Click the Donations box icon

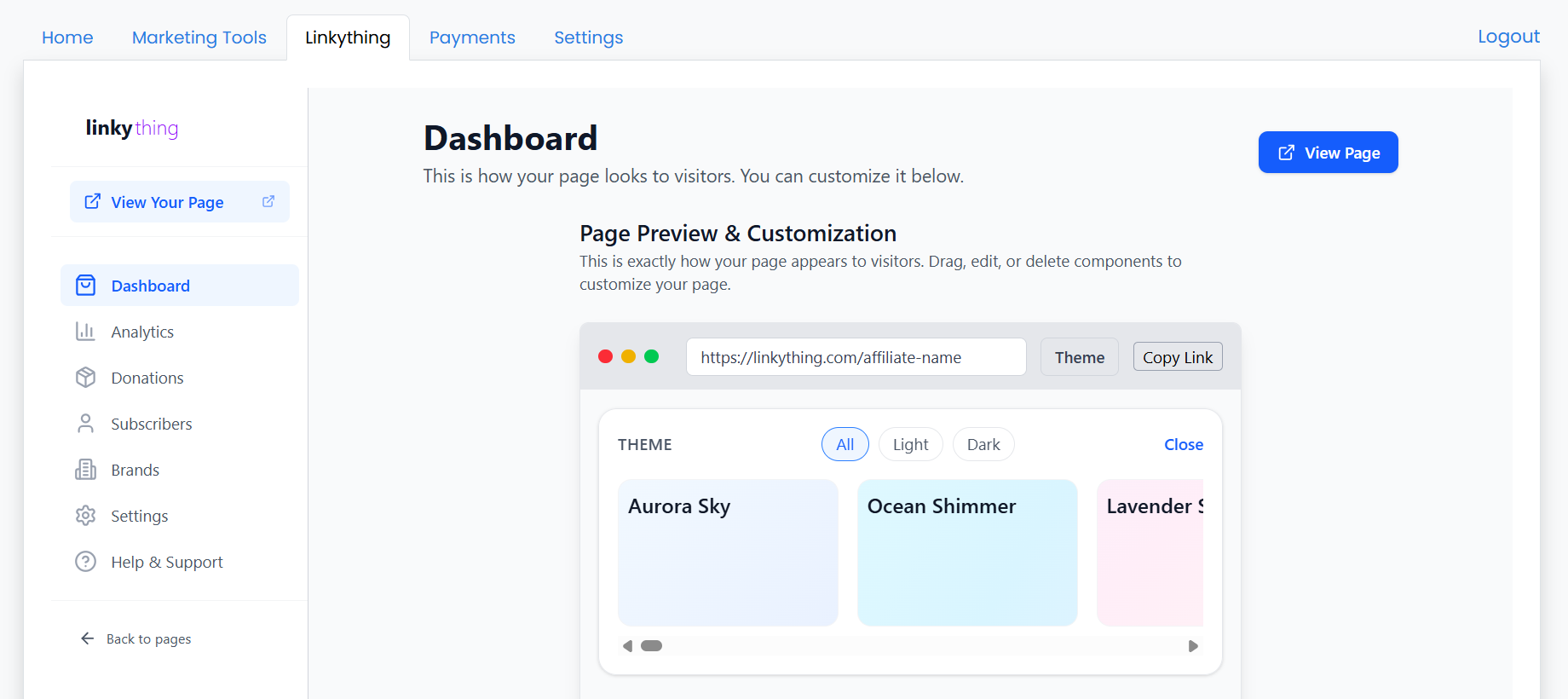click(x=85, y=378)
